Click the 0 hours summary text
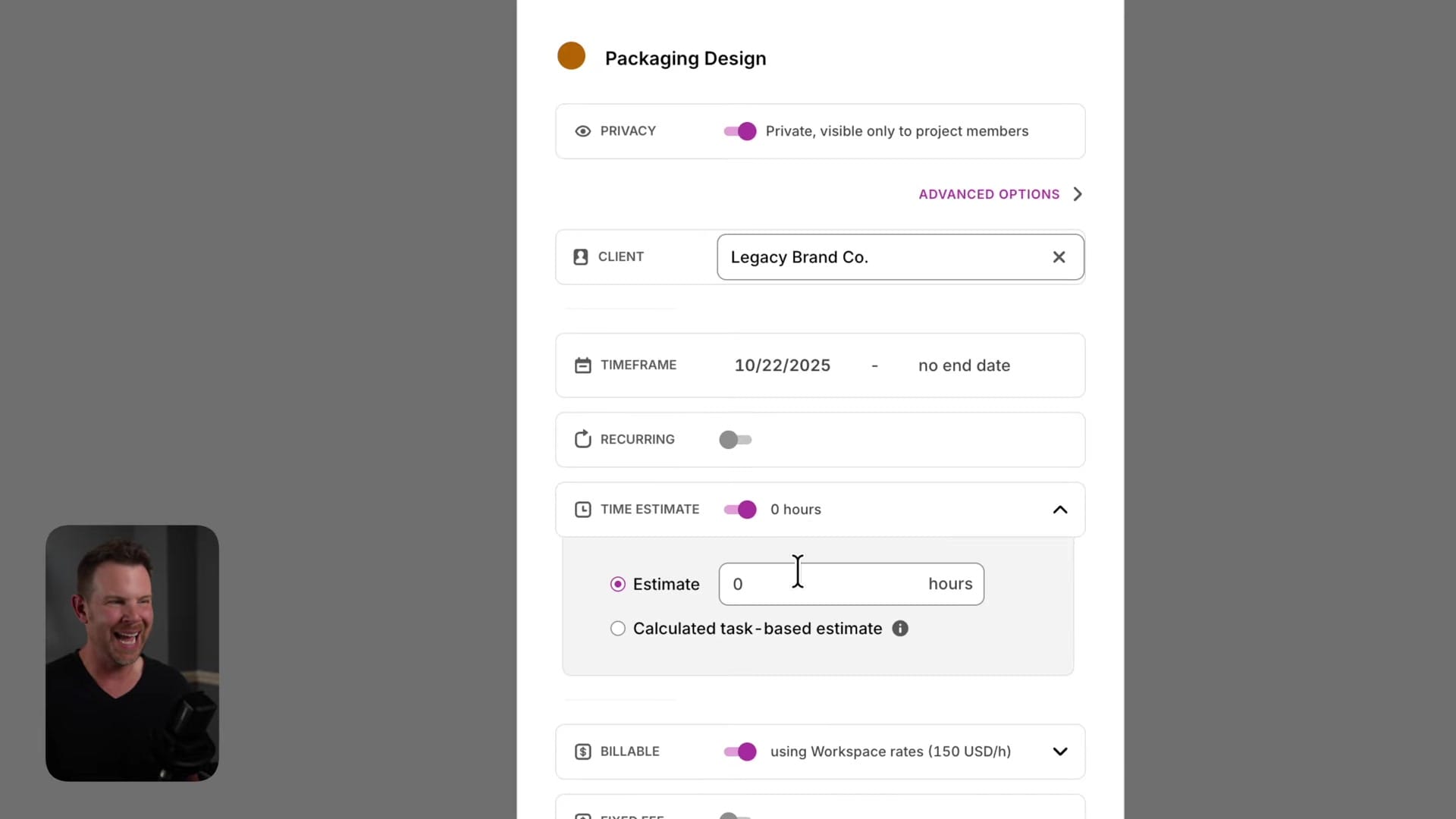 tap(795, 510)
